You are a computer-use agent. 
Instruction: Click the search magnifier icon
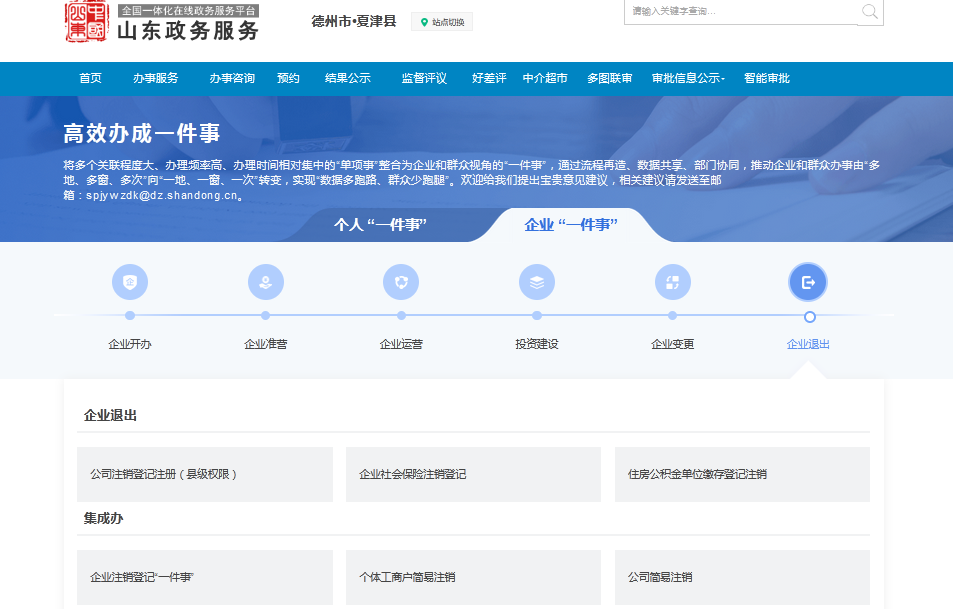tap(870, 12)
